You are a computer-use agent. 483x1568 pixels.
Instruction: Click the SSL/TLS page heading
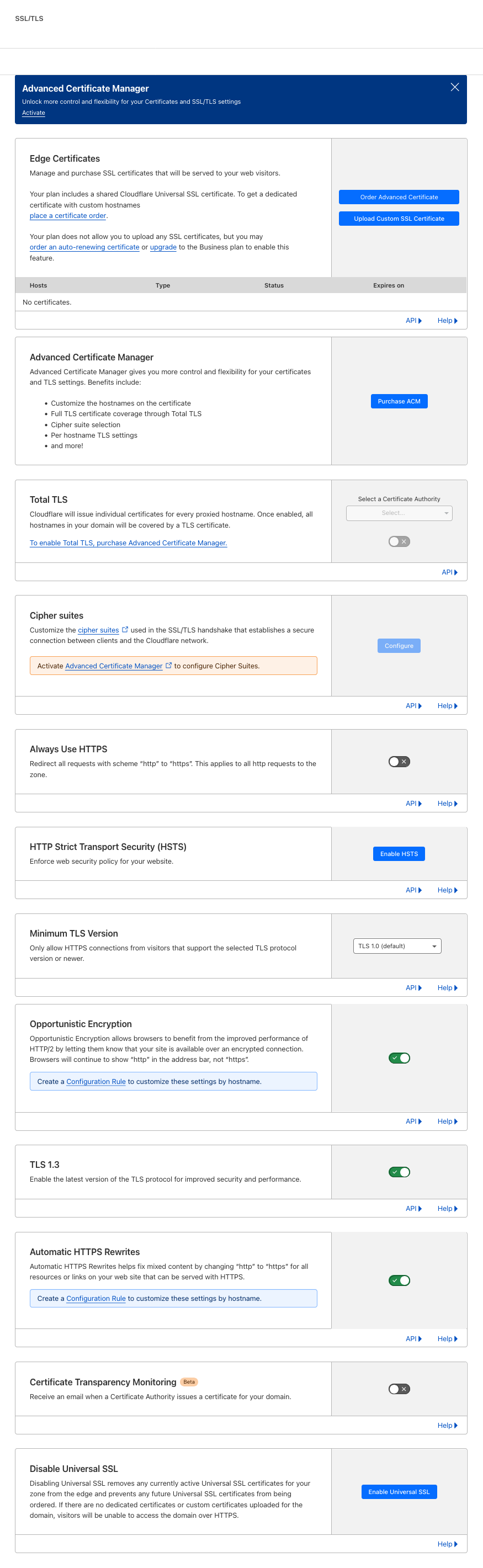coord(29,18)
